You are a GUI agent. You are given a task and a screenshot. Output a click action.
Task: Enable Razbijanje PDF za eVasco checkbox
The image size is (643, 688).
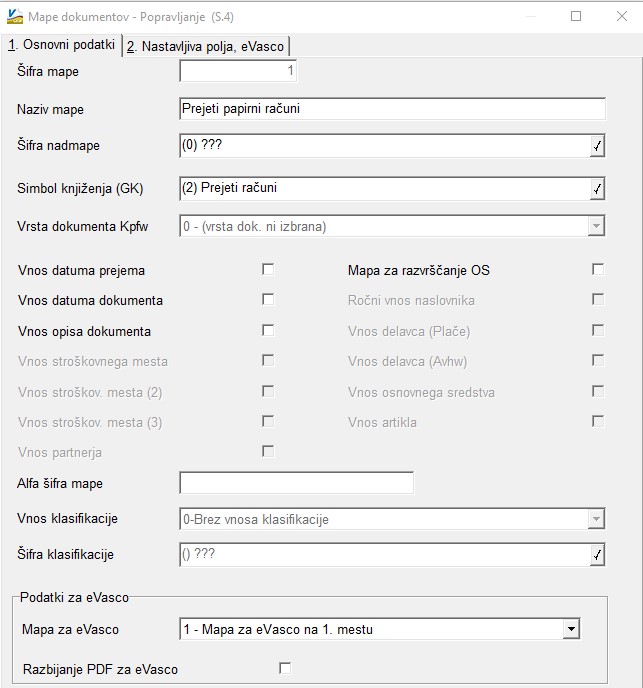pyautogui.click(x=285, y=668)
